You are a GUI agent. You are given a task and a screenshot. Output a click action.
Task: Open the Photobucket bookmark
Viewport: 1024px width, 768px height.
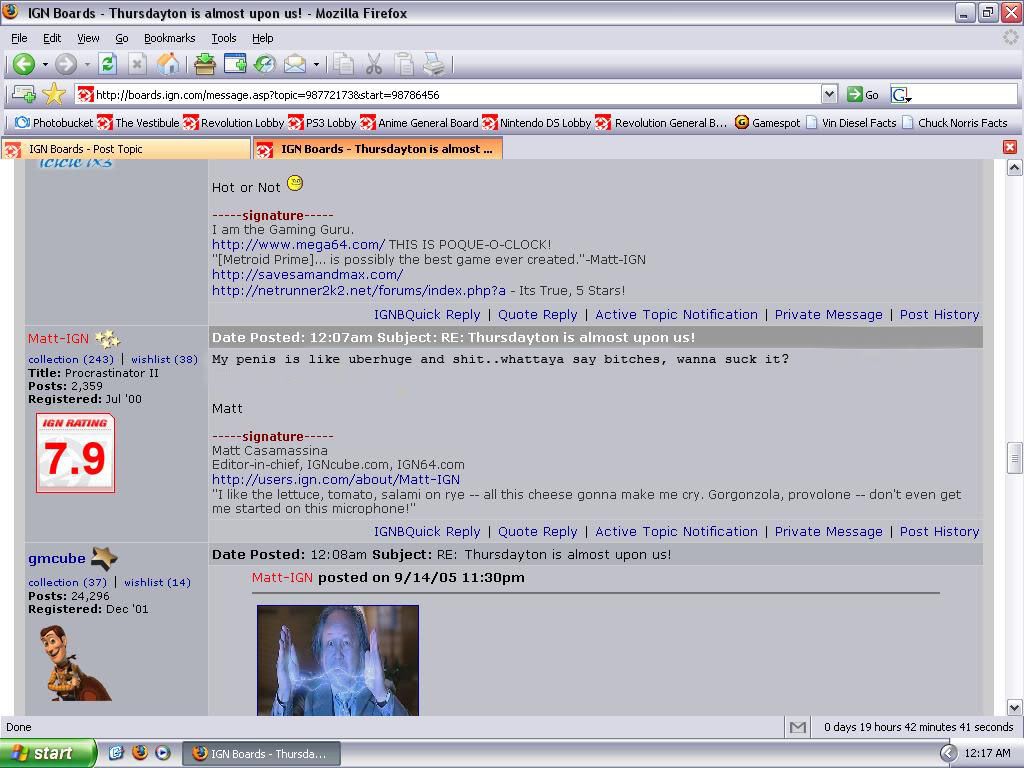coord(54,123)
